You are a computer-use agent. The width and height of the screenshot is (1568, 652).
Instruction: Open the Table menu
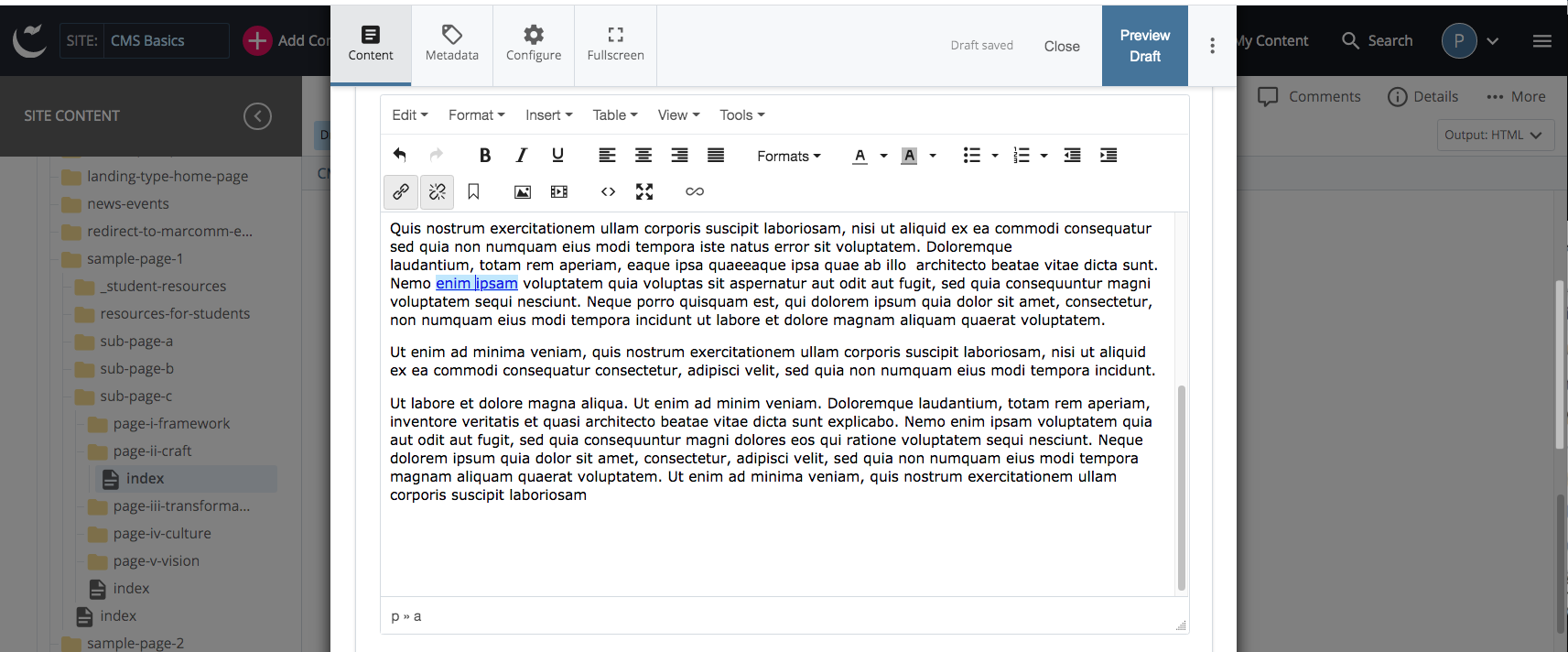click(615, 114)
